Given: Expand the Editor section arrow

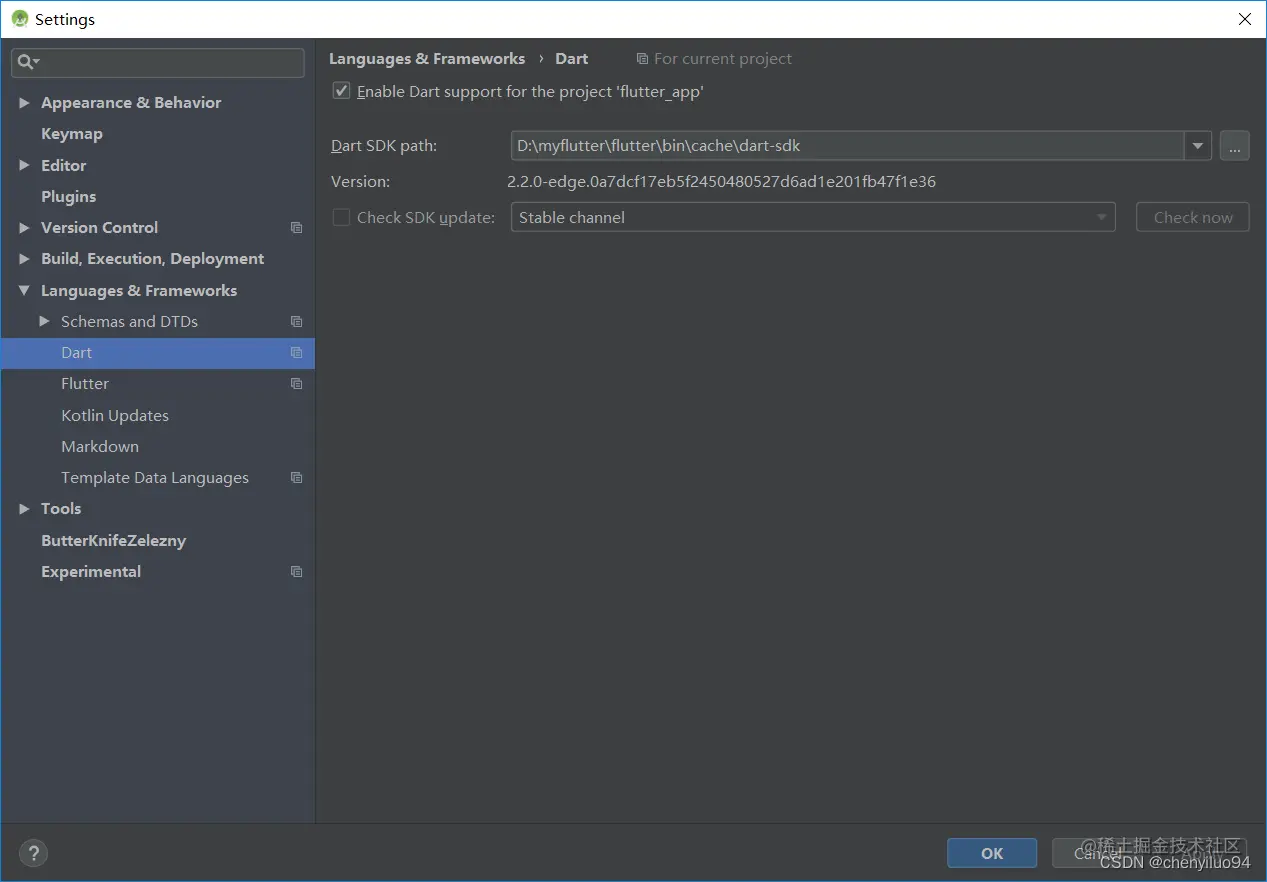Looking at the screenshot, I should [24, 165].
